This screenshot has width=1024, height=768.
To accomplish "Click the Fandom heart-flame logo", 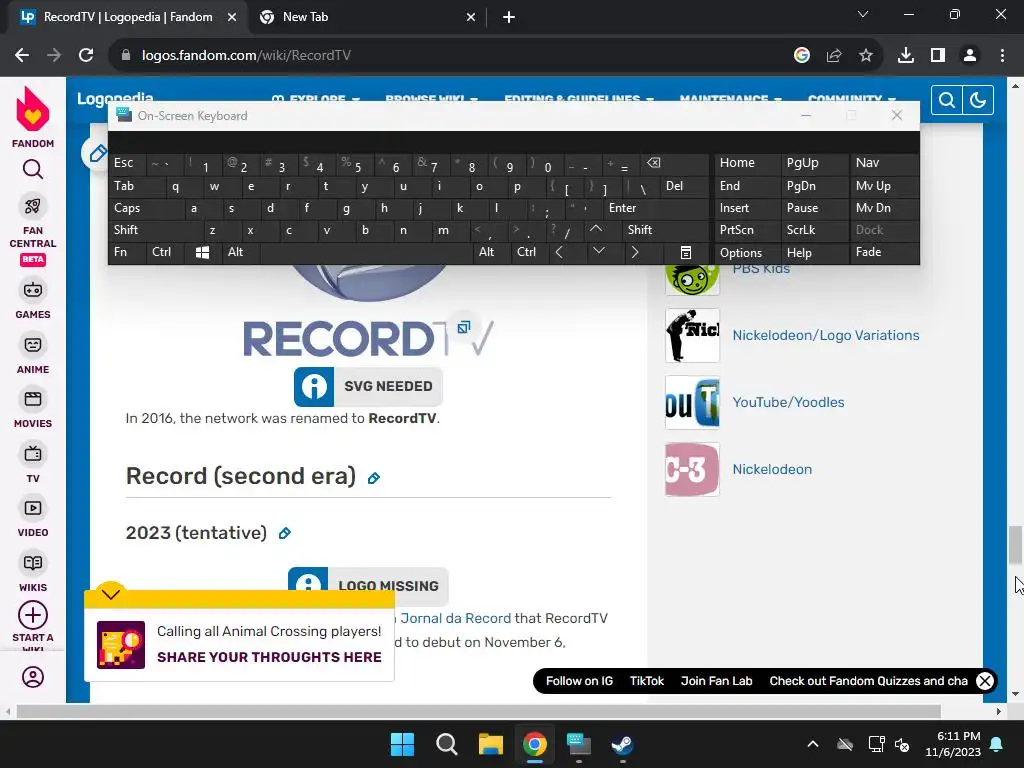I will pyautogui.click(x=33, y=109).
